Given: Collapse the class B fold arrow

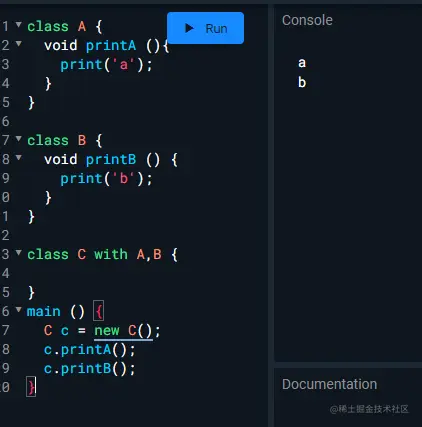Looking at the screenshot, I should [19, 138].
